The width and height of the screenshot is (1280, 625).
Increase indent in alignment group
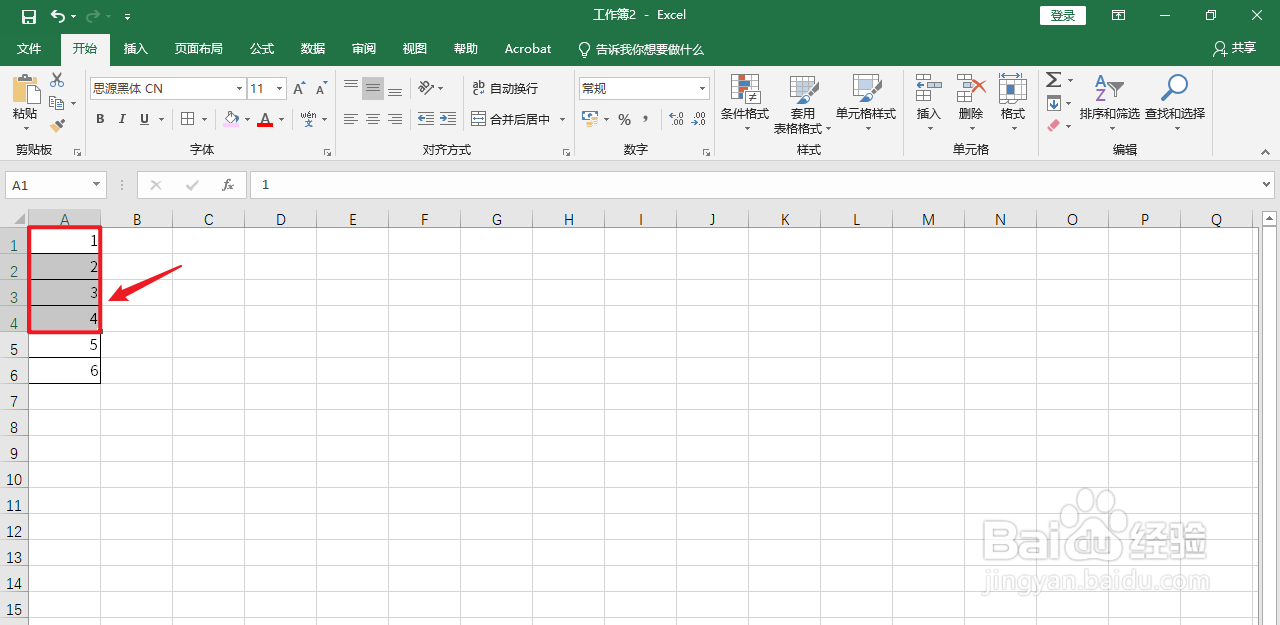coord(448,119)
